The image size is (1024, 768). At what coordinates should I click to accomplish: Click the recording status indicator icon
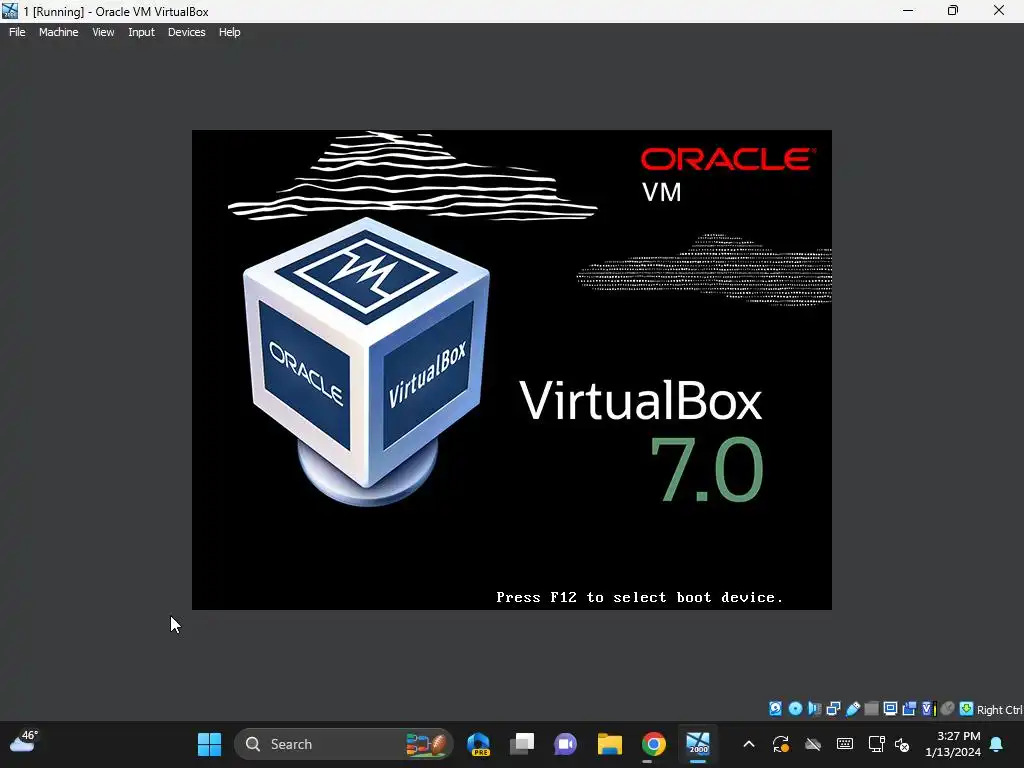point(909,709)
